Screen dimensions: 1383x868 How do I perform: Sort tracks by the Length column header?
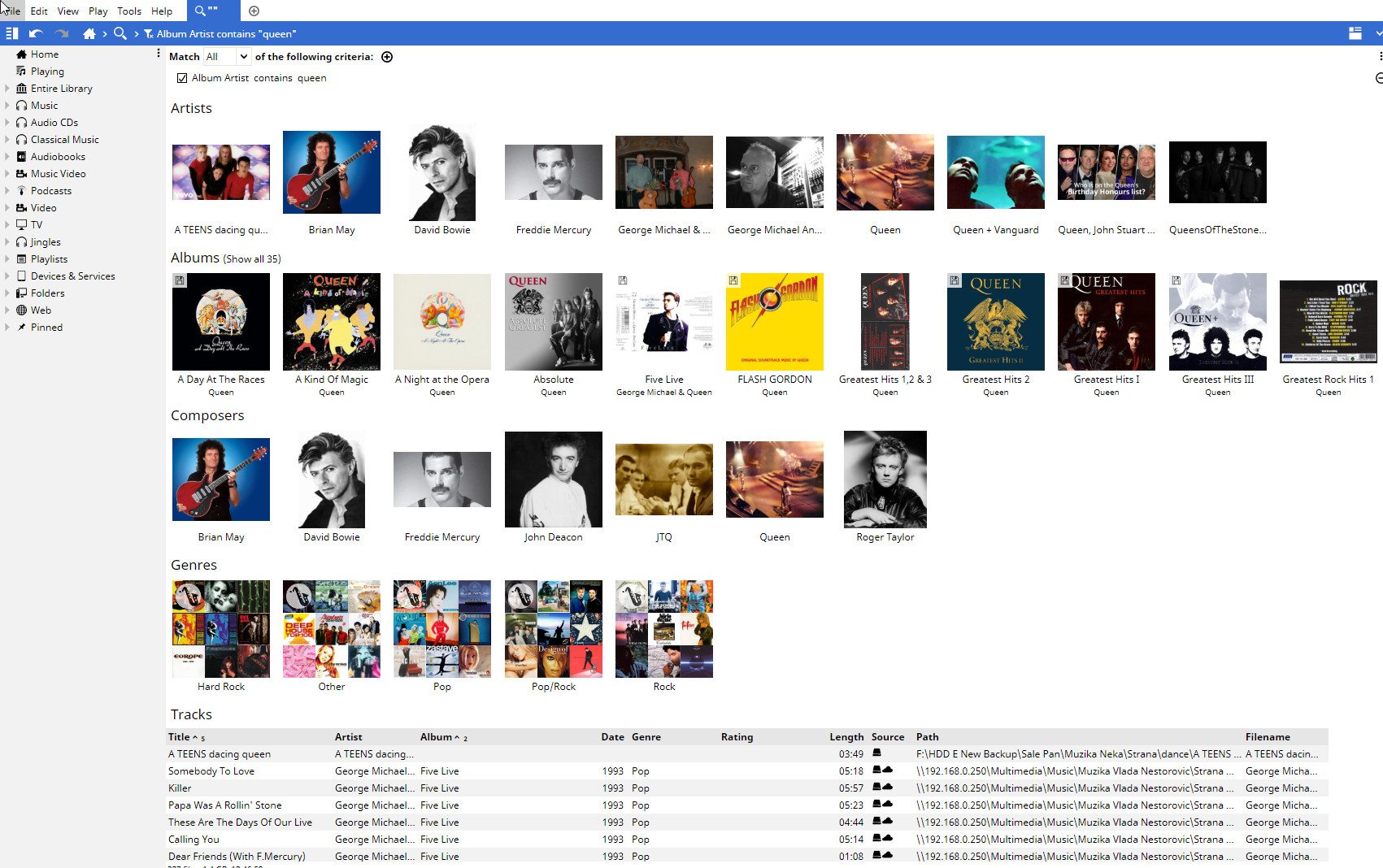pyautogui.click(x=846, y=737)
